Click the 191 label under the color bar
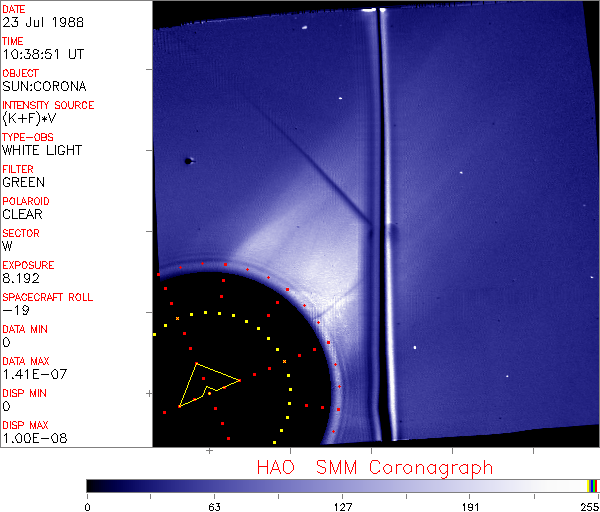This screenshot has width=600, height=512. tap(470, 507)
